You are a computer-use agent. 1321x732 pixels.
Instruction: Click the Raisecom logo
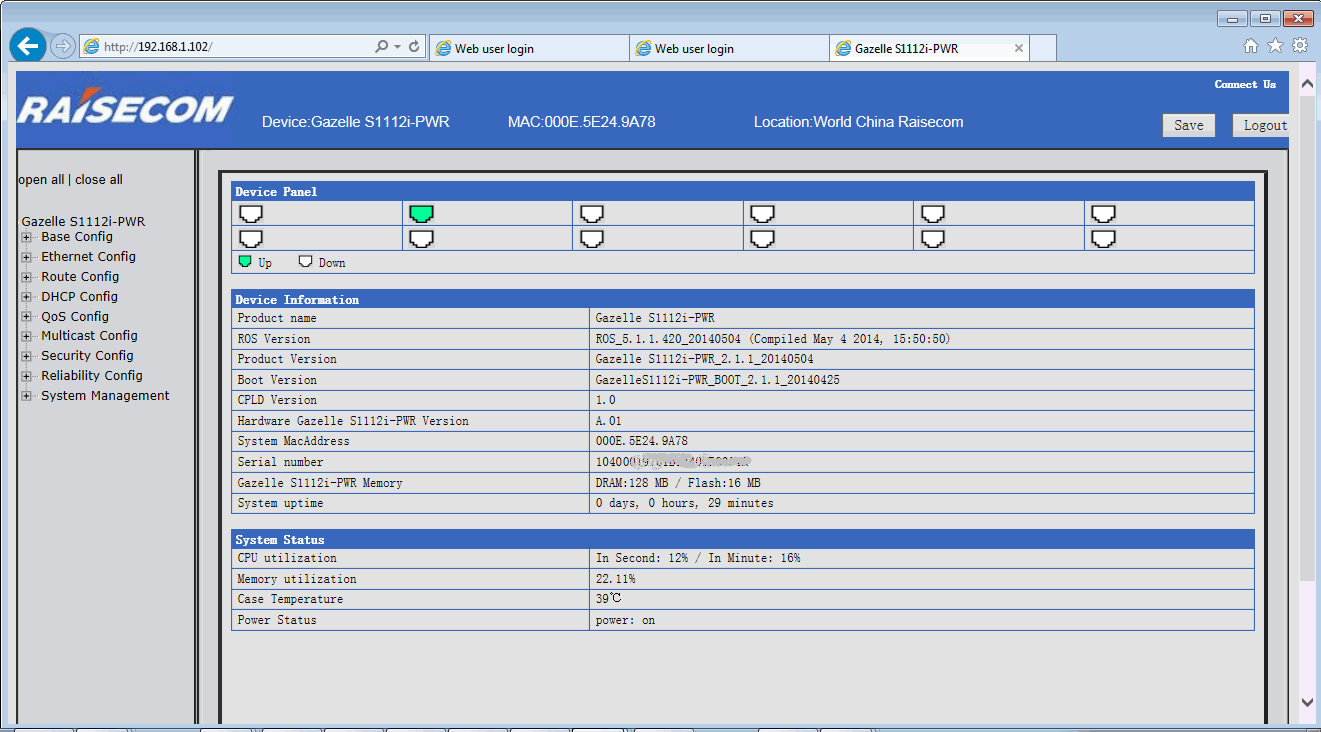(126, 109)
